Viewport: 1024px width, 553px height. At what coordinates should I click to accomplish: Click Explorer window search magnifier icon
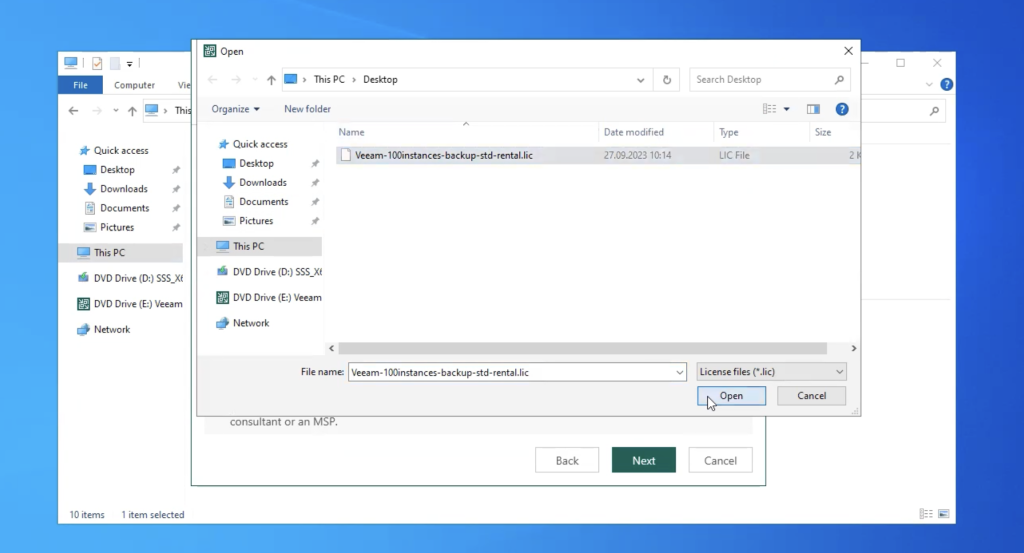coord(934,111)
